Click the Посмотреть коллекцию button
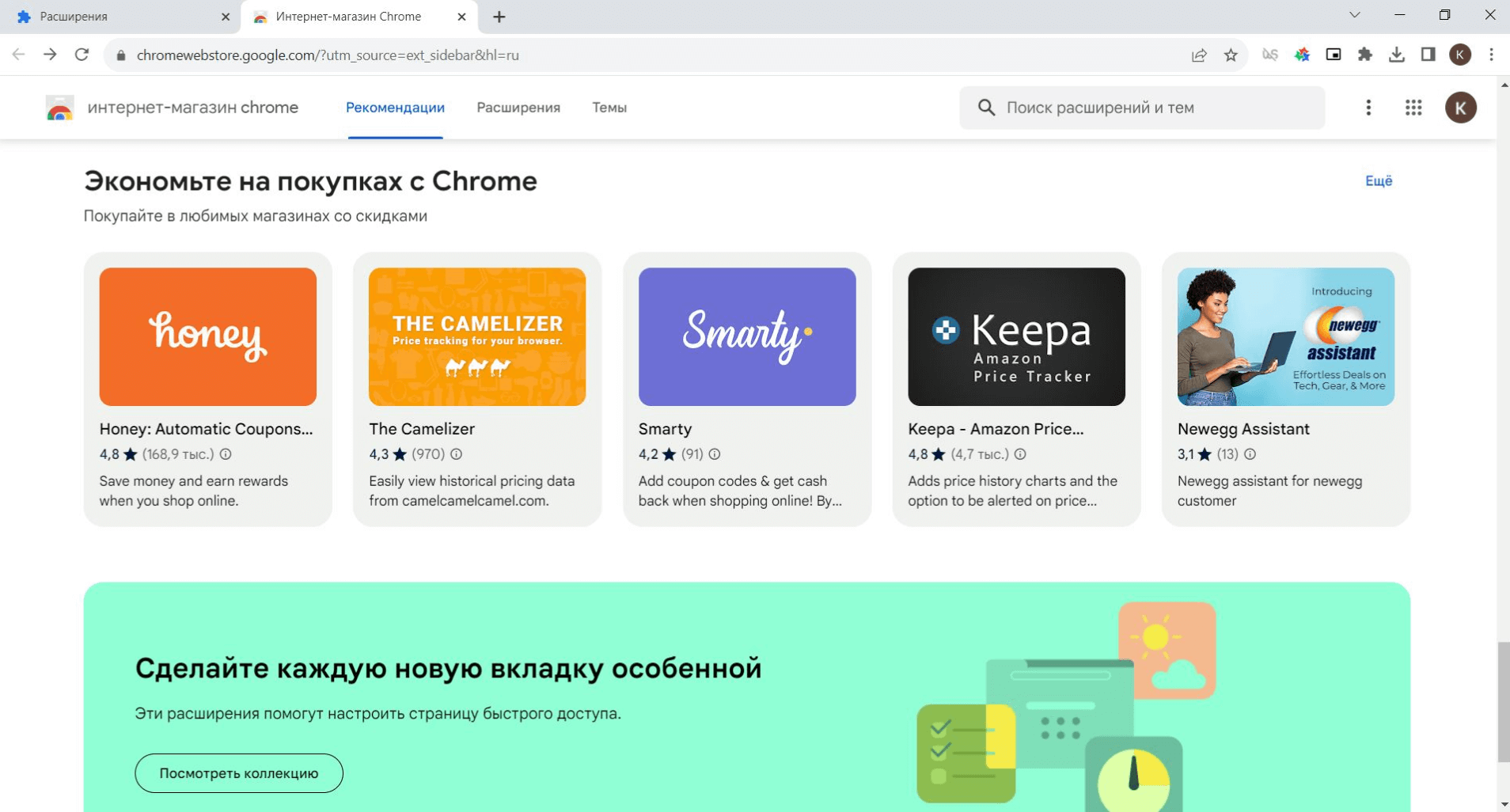Screen dimensions: 1510x812 [239, 773]
